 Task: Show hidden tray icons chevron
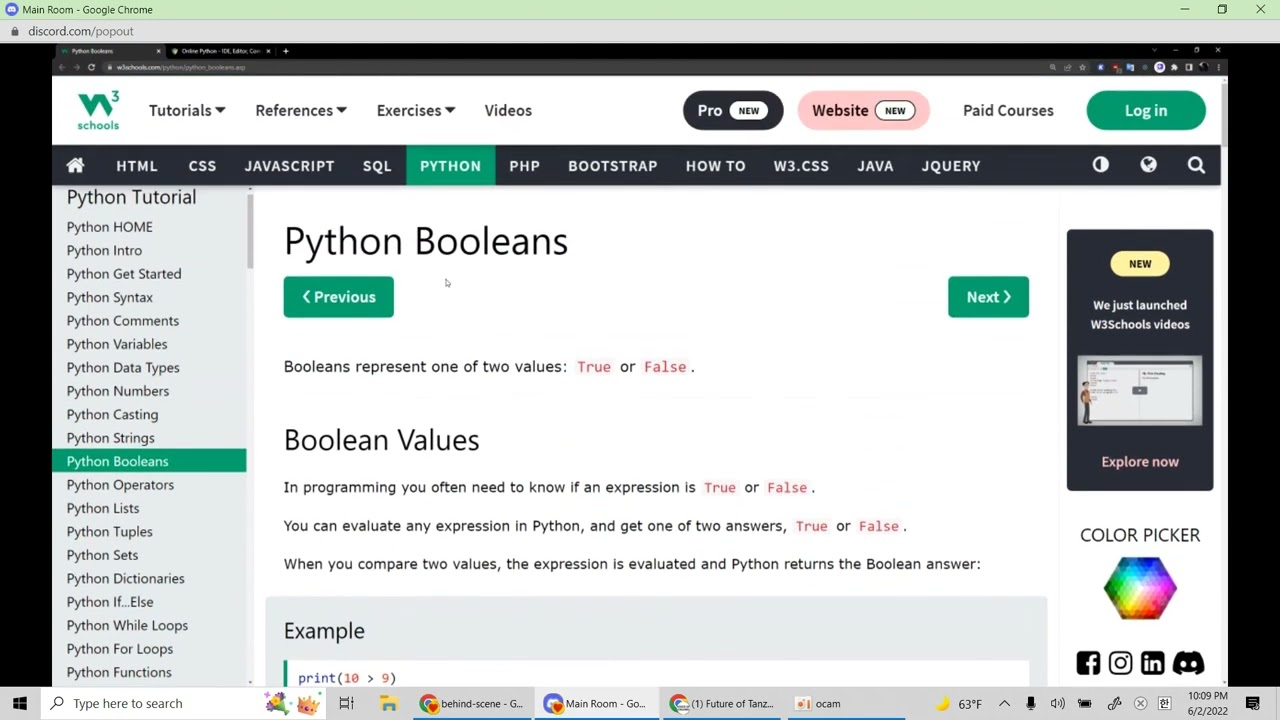pyautogui.click(x=1004, y=703)
